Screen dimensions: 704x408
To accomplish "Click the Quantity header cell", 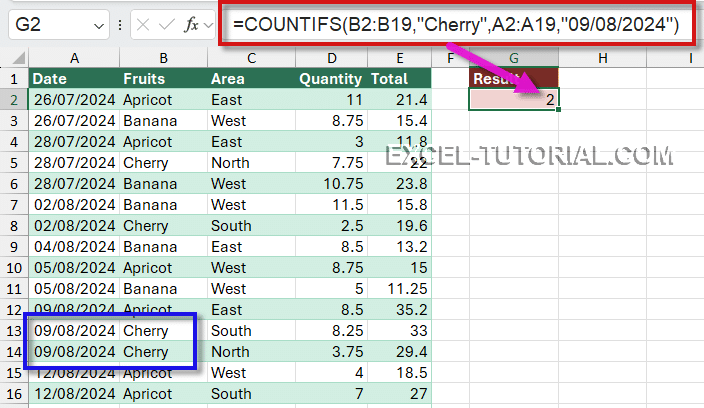I will tap(331, 79).
